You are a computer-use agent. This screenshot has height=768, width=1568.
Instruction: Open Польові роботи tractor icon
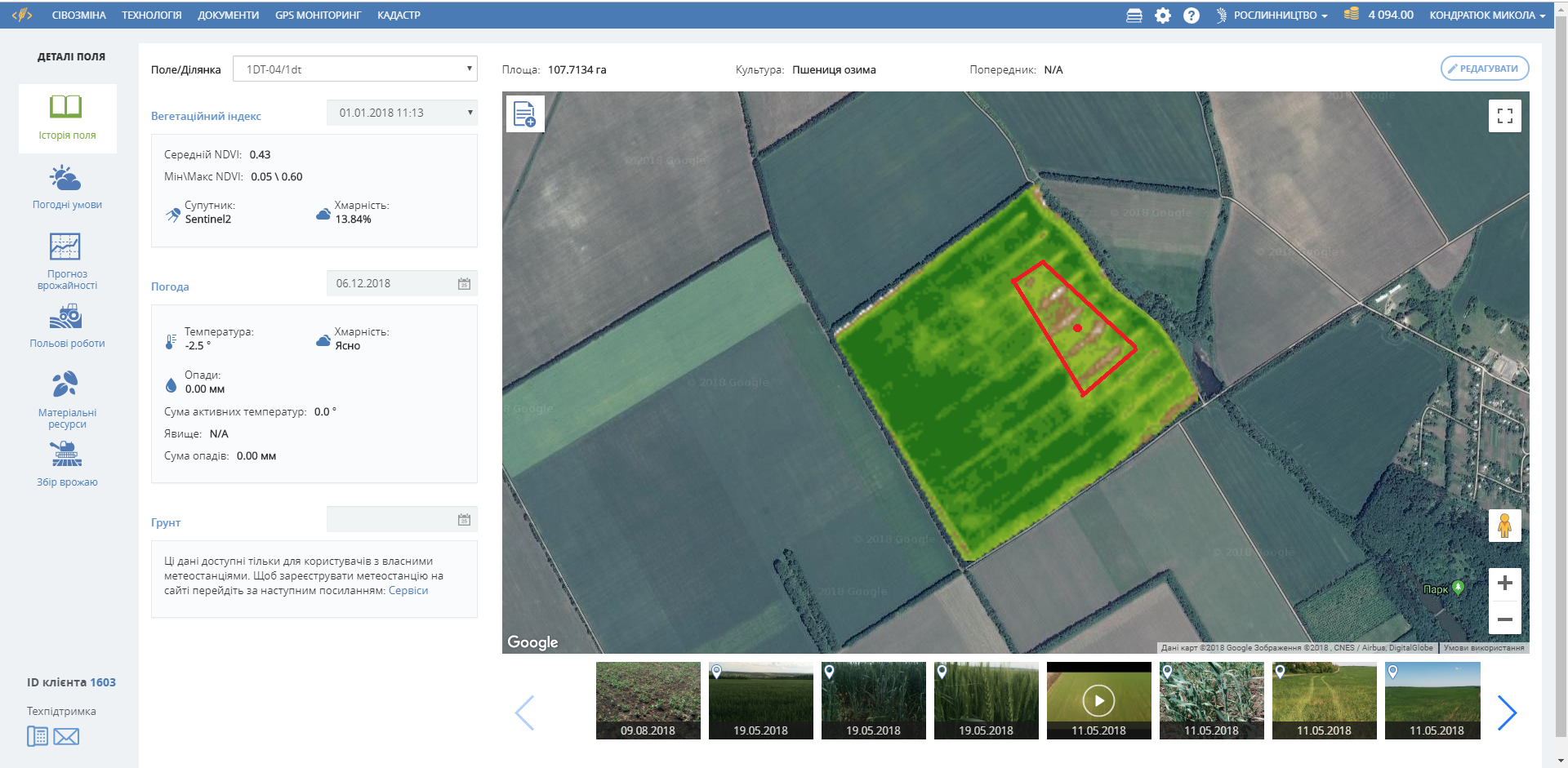(66, 317)
